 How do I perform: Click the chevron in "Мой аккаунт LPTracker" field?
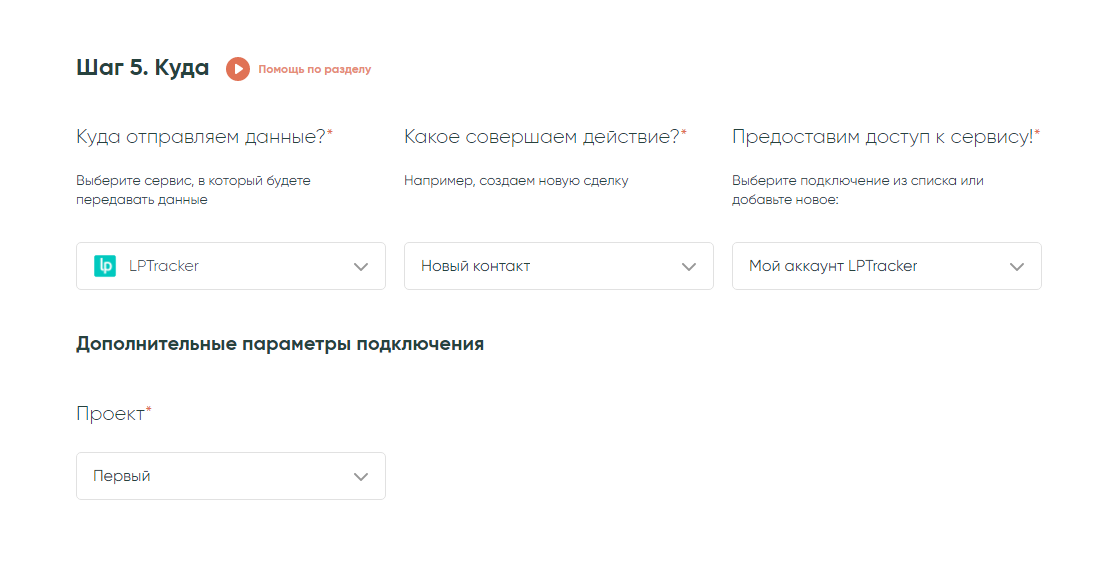[1017, 267]
